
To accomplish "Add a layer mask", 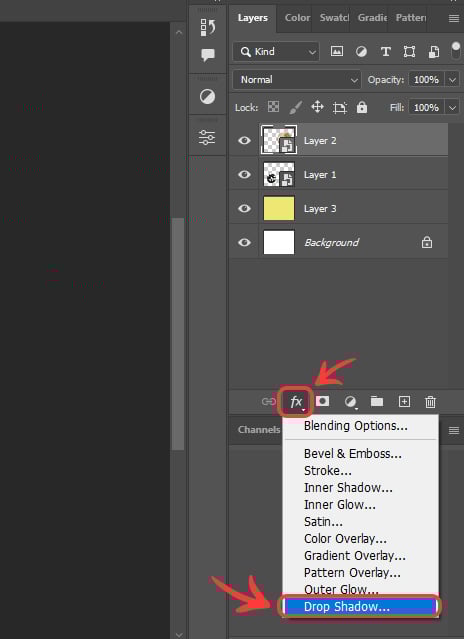I will pyautogui.click(x=323, y=401).
